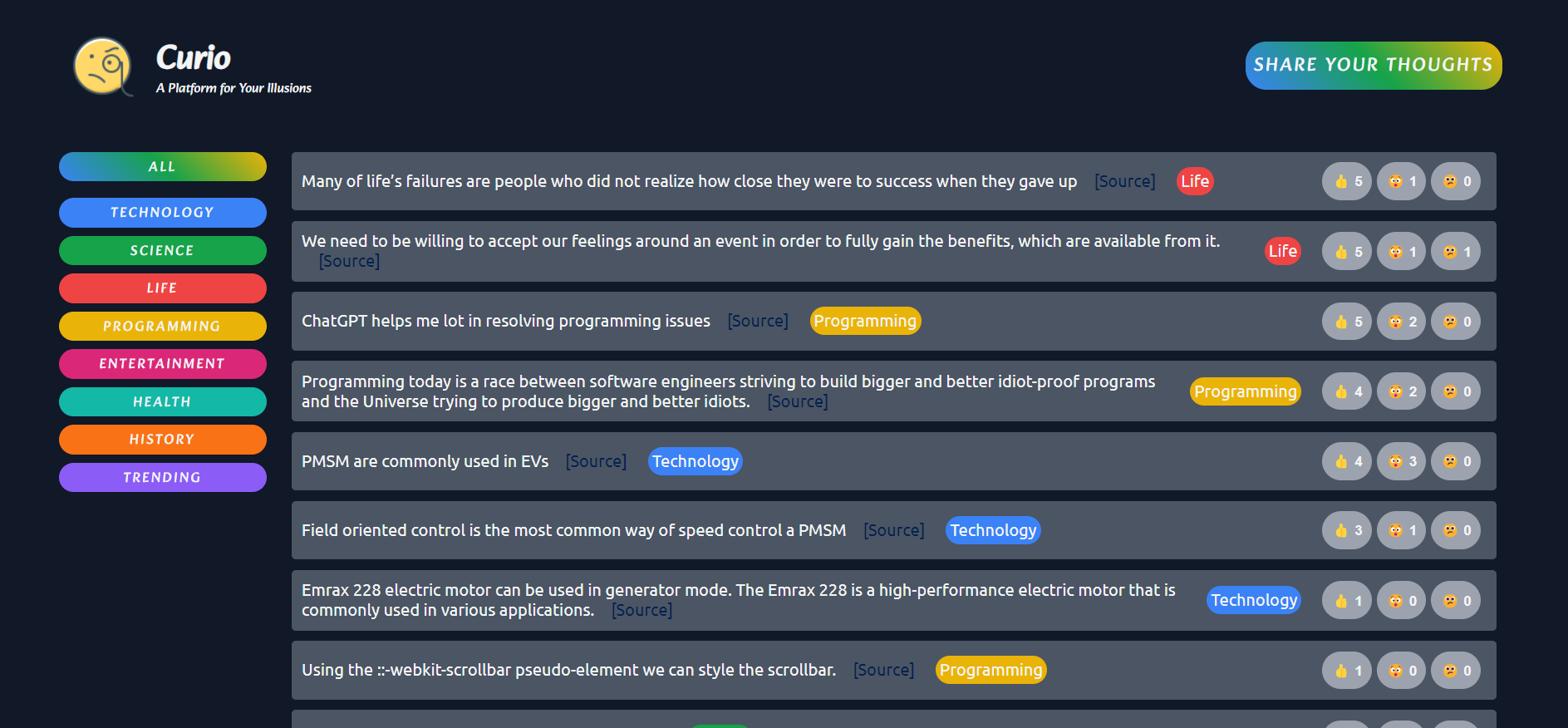The height and width of the screenshot is (728, 1568).
Task: Open Source link for PMSM EVs fact
Action: click(x=596, y=461)
